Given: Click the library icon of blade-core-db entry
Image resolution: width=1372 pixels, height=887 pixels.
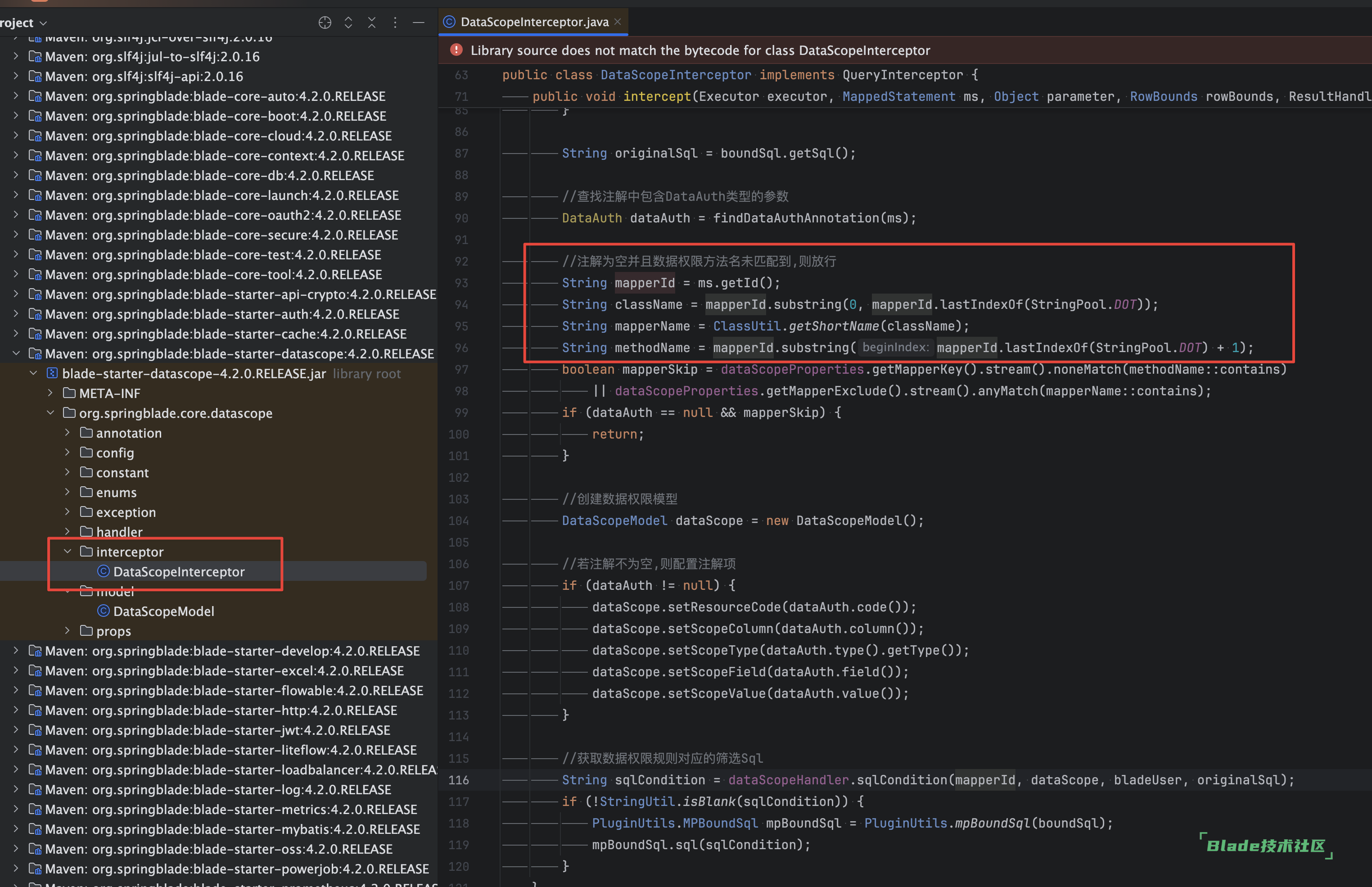Looking at the screenshot, I should [35, 175].
